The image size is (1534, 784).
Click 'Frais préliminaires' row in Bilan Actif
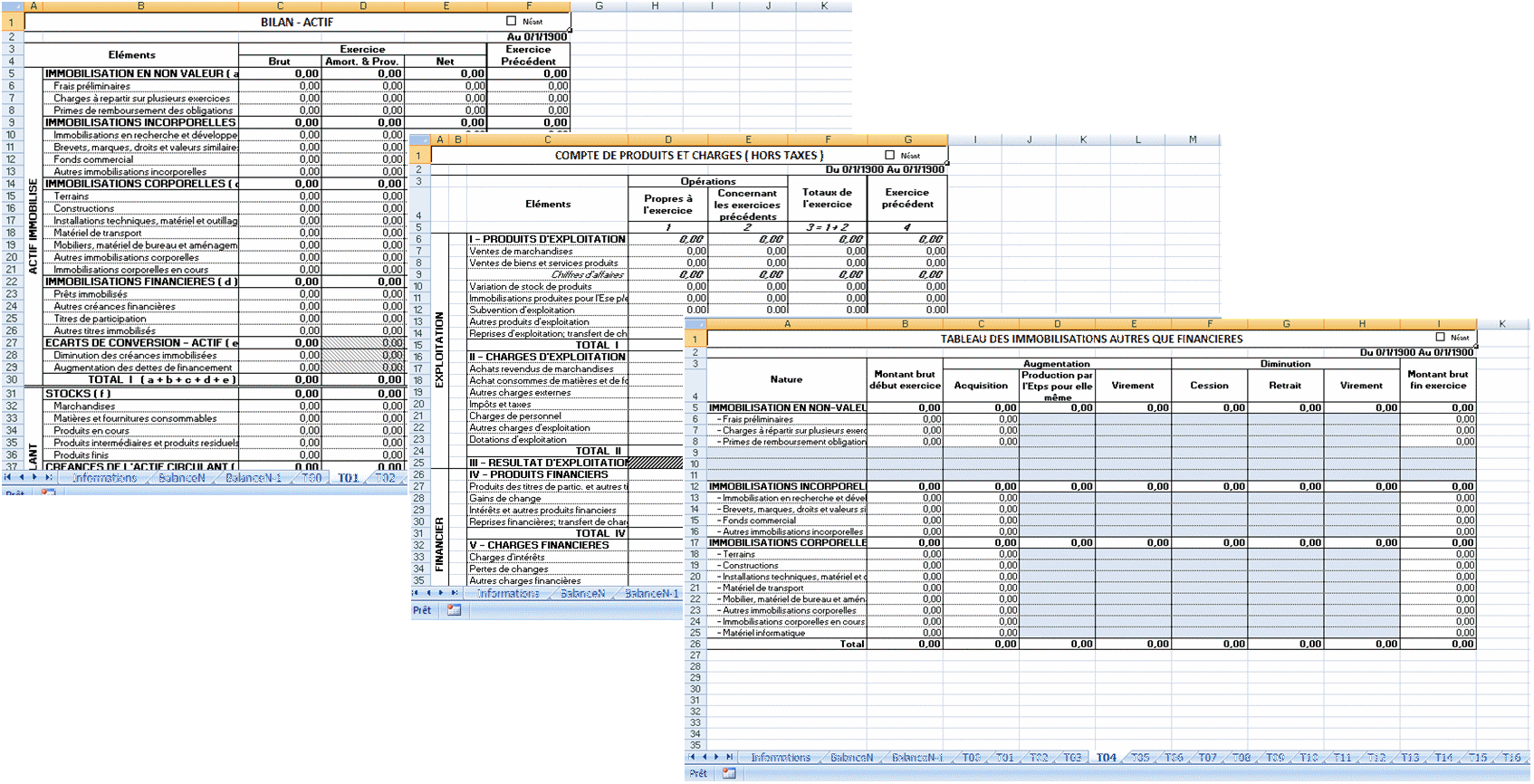140,86
